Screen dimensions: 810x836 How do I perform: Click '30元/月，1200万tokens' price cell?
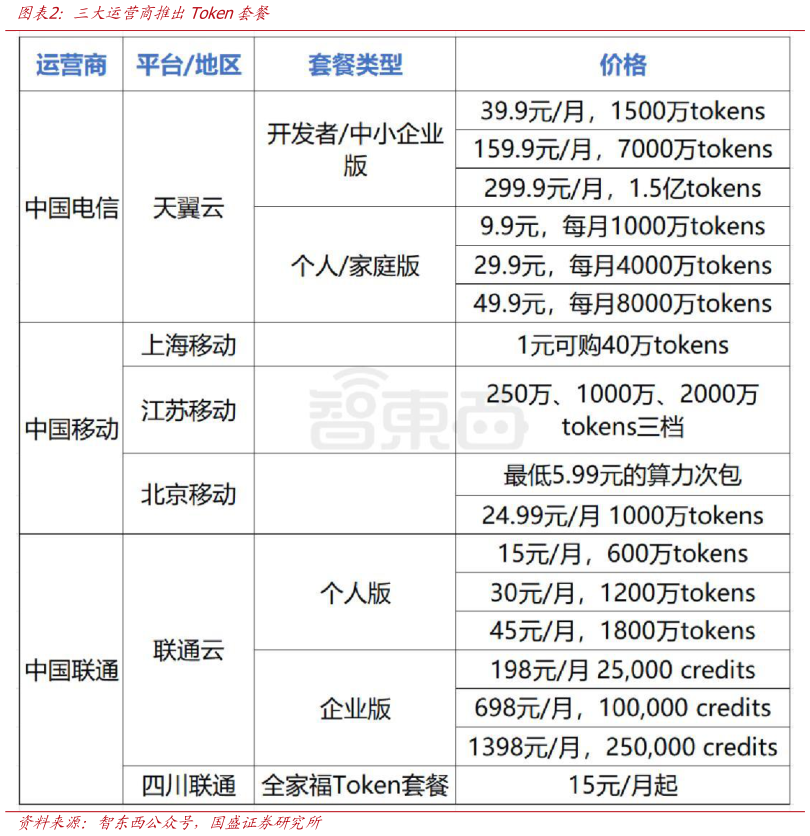point(623,592)
